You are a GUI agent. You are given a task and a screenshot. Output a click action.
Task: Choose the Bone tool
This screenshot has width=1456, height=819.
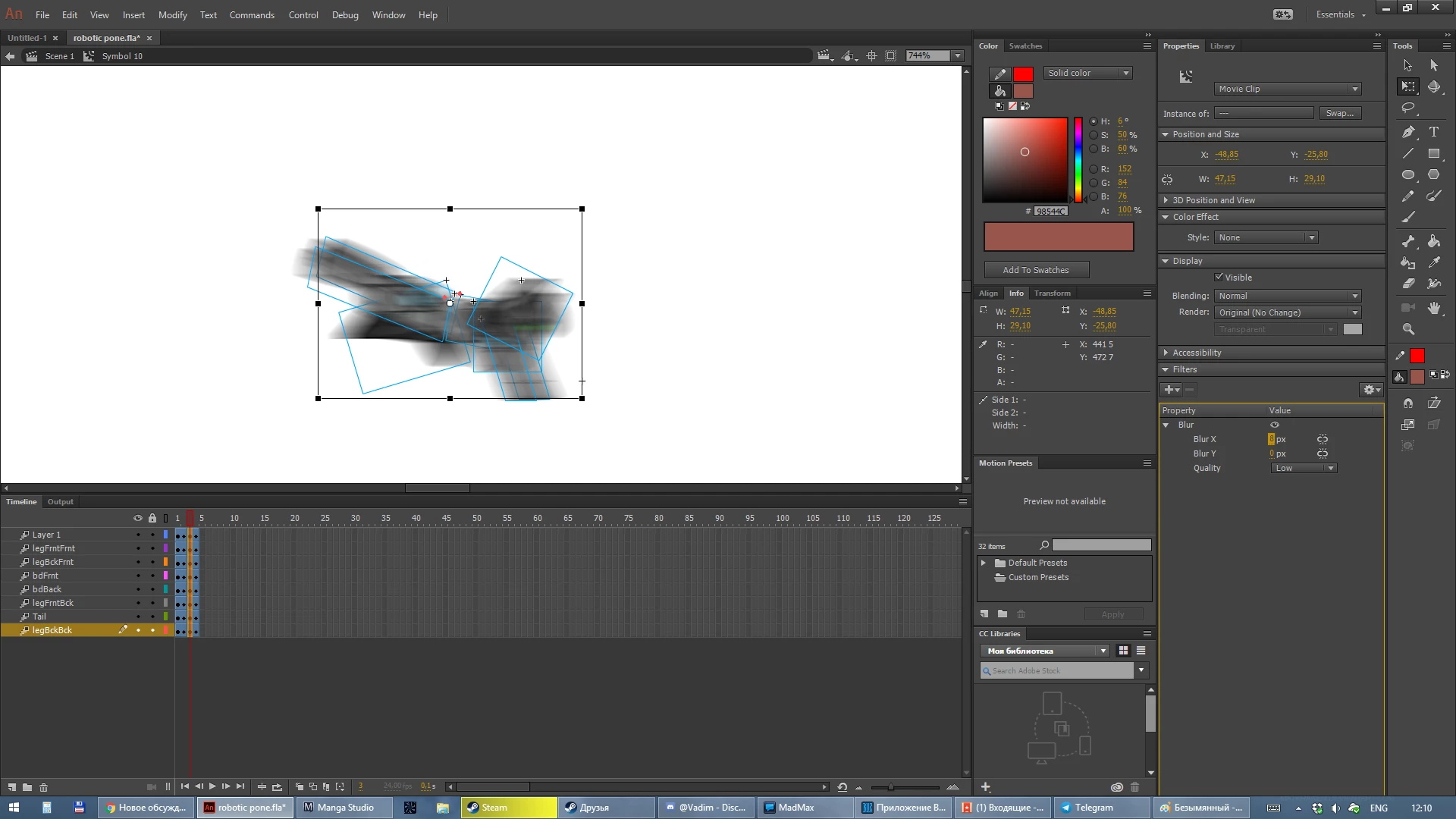1408,241
